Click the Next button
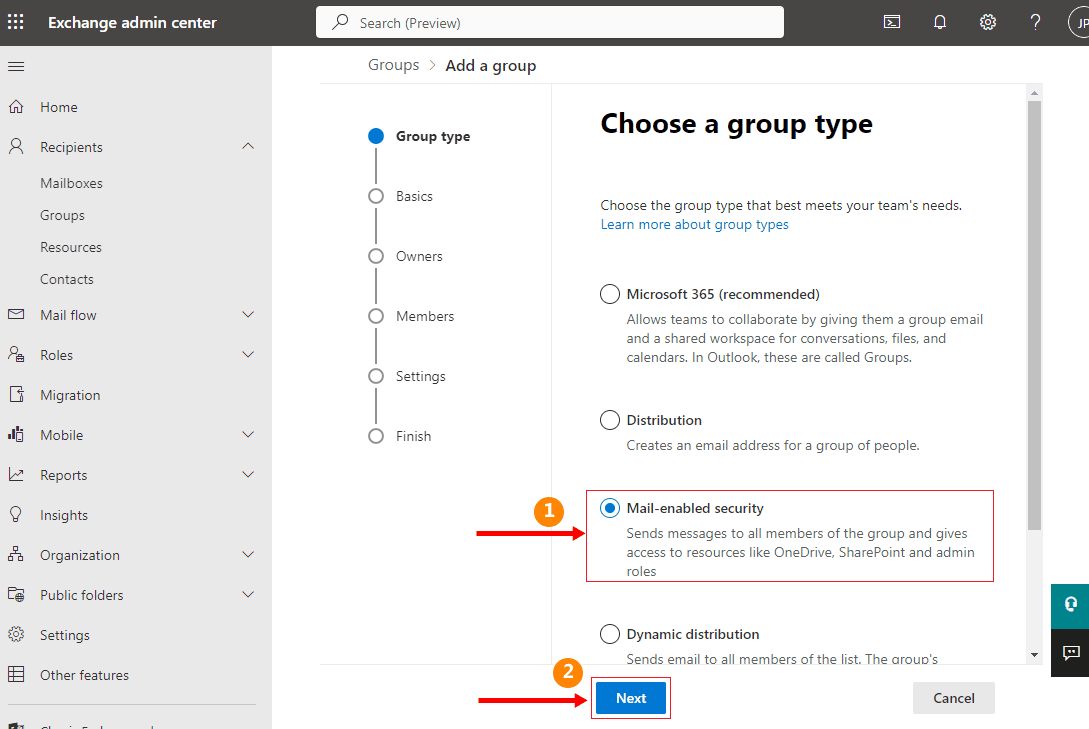This screenshot has width=1089, height=729. pos(630,698)
